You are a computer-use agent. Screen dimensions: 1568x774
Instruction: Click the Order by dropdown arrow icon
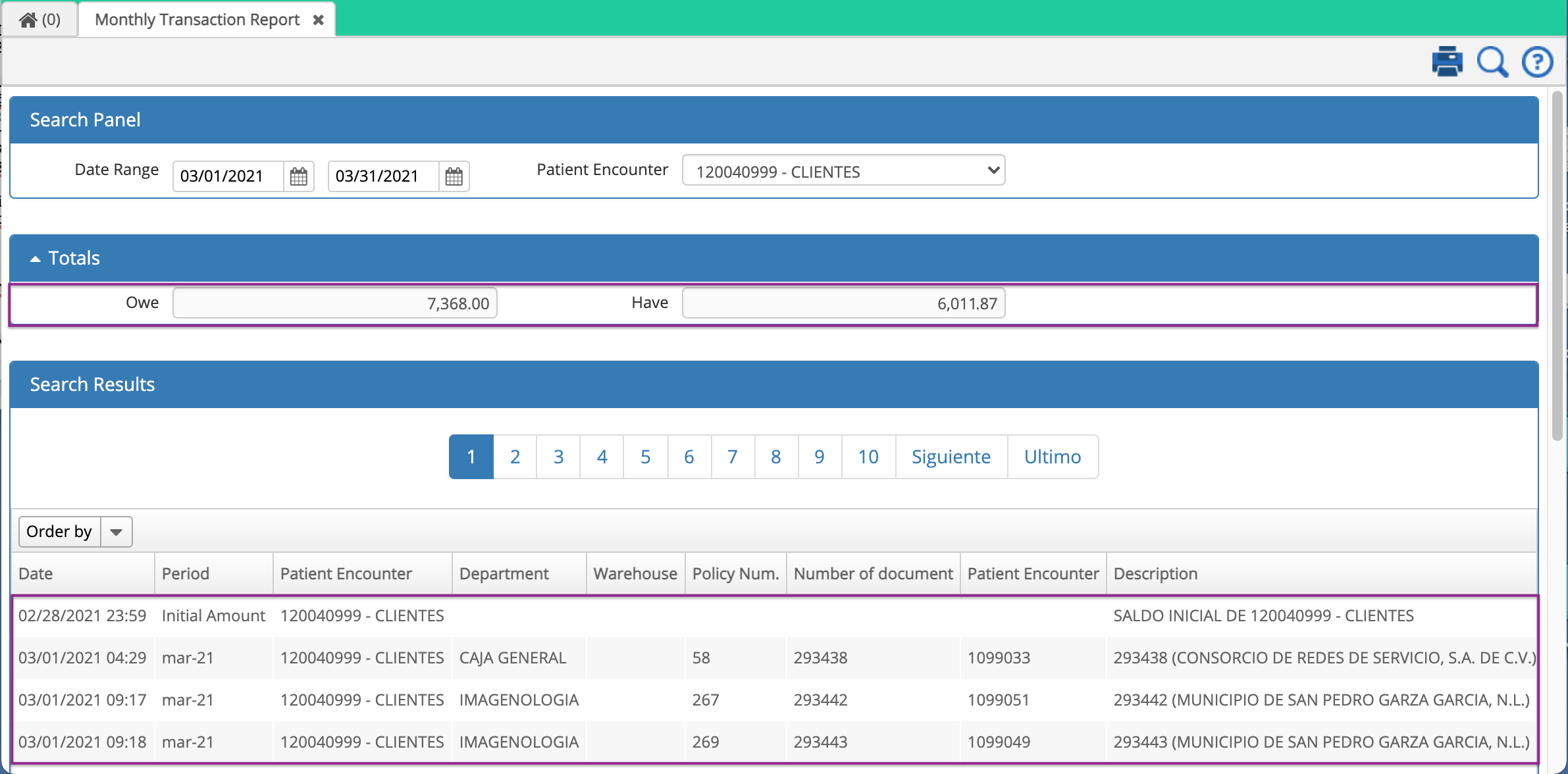pos(116,530)
